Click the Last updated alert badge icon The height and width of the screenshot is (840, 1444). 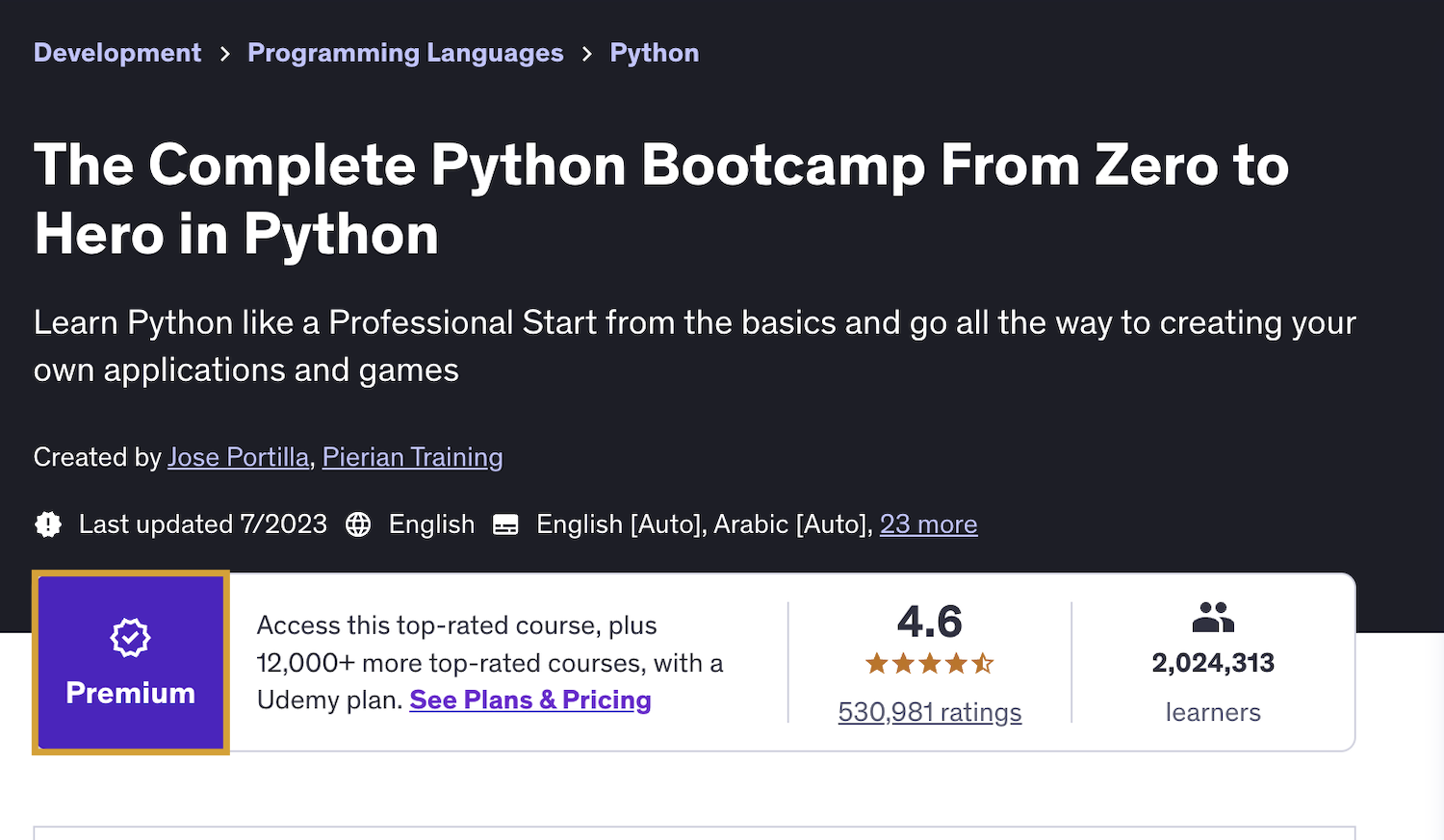(48, 524)
